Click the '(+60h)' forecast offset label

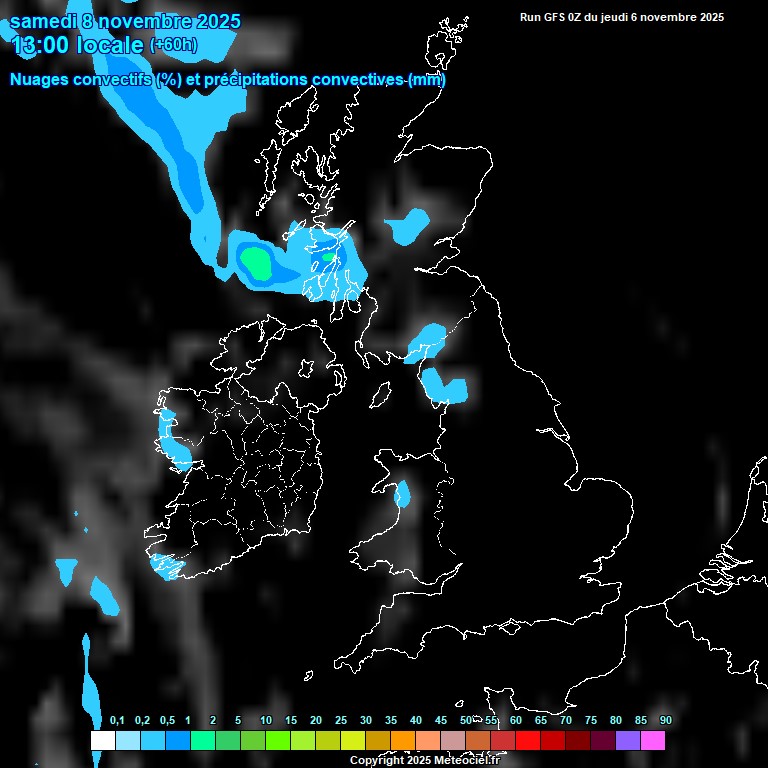(173, 45)
